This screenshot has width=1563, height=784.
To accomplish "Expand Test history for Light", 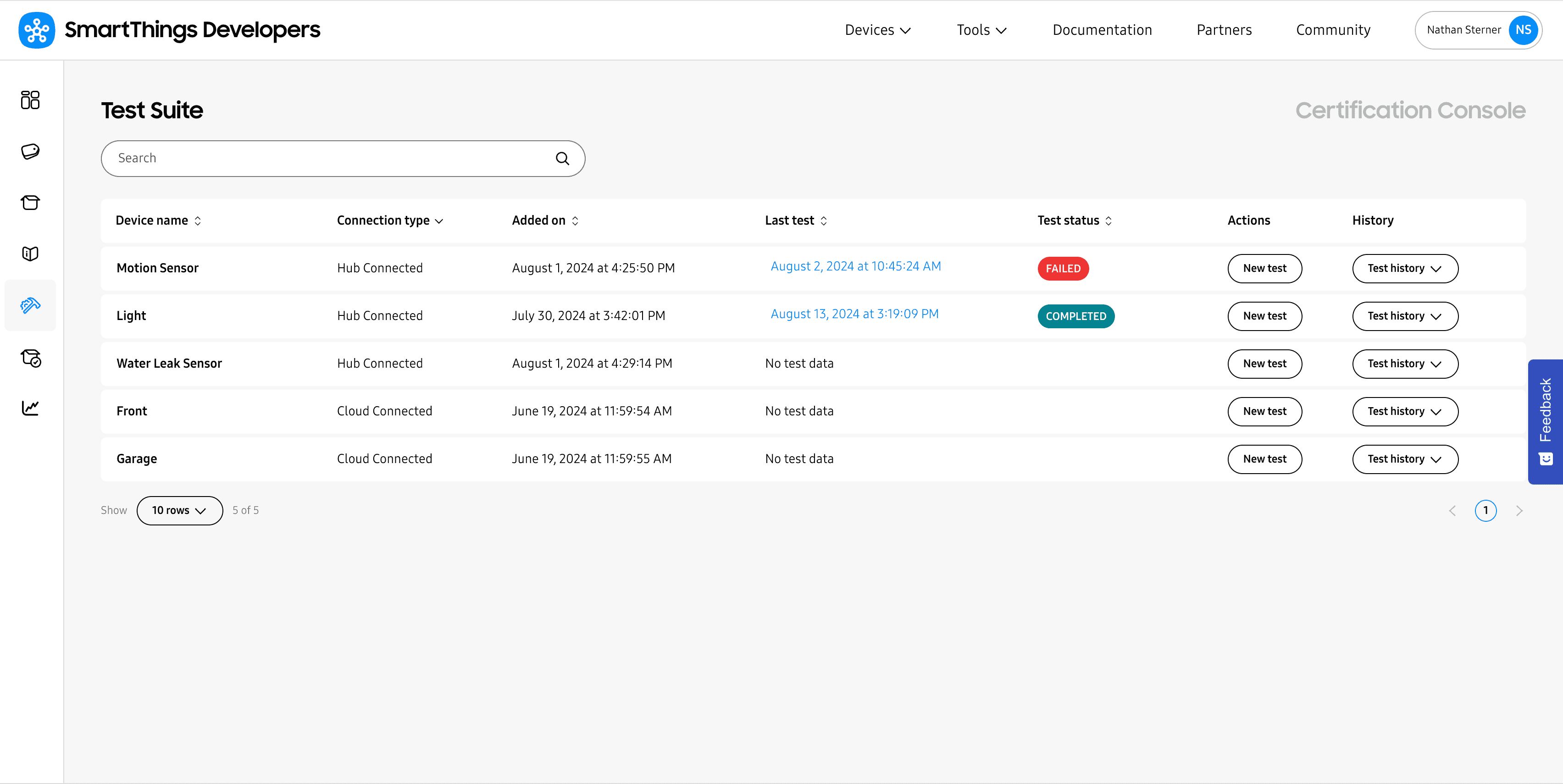I will click(x=1405, y=316).
